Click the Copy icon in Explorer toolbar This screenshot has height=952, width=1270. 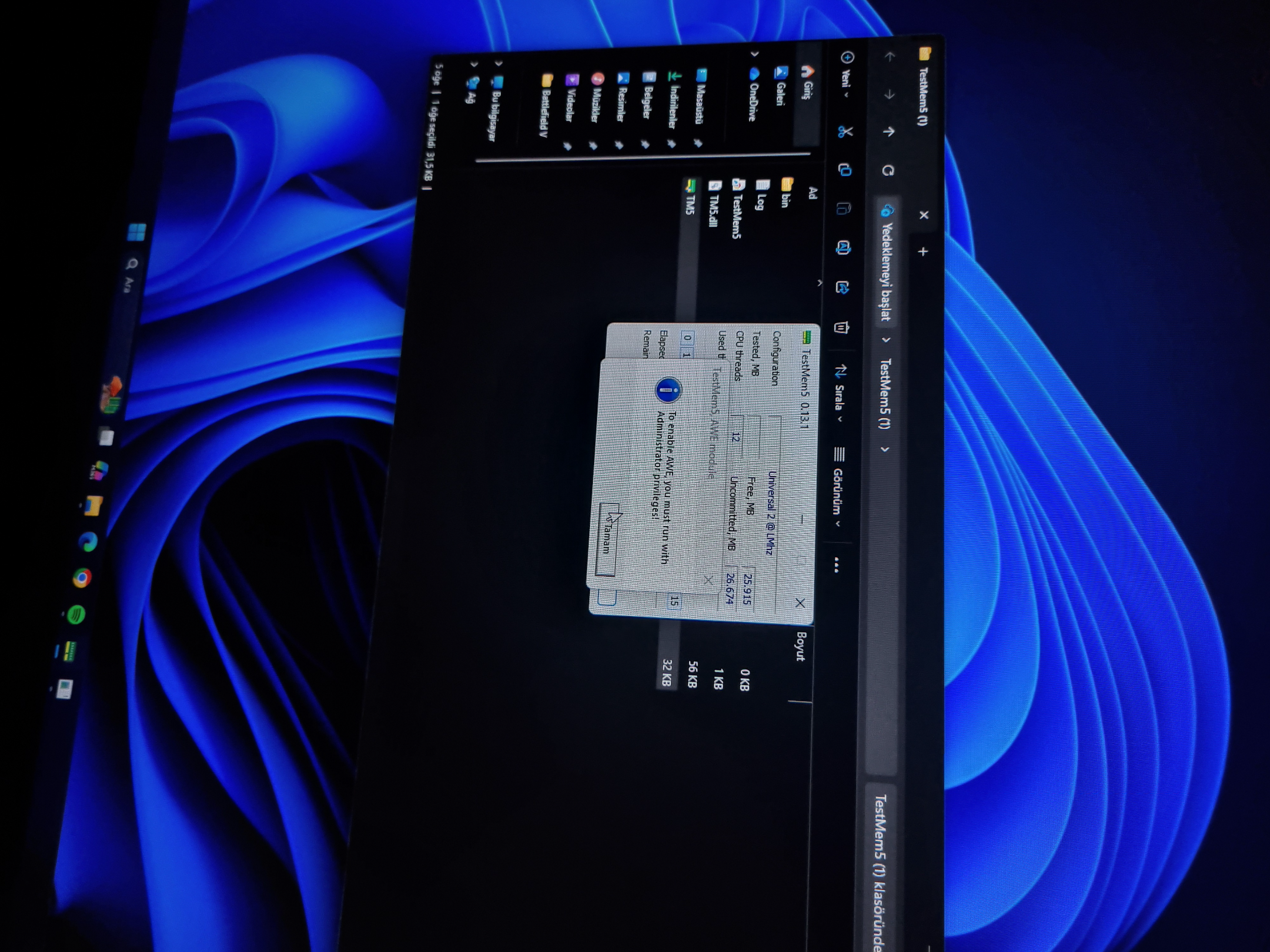pos(845,170)
